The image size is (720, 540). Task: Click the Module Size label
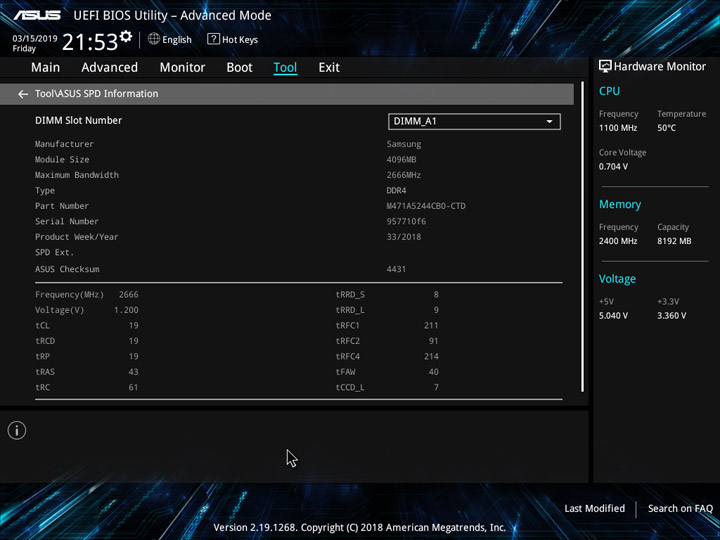point(62,160)
